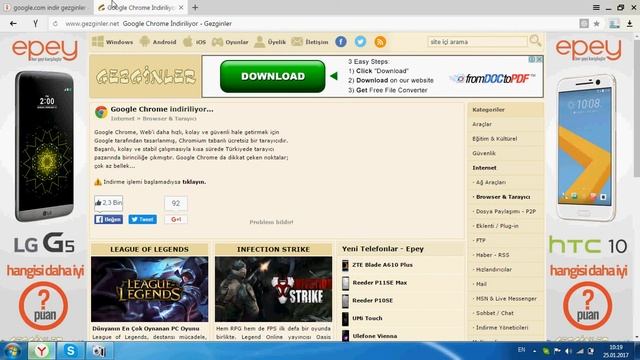Open Windows Start menu

click(x=12, y=351)
